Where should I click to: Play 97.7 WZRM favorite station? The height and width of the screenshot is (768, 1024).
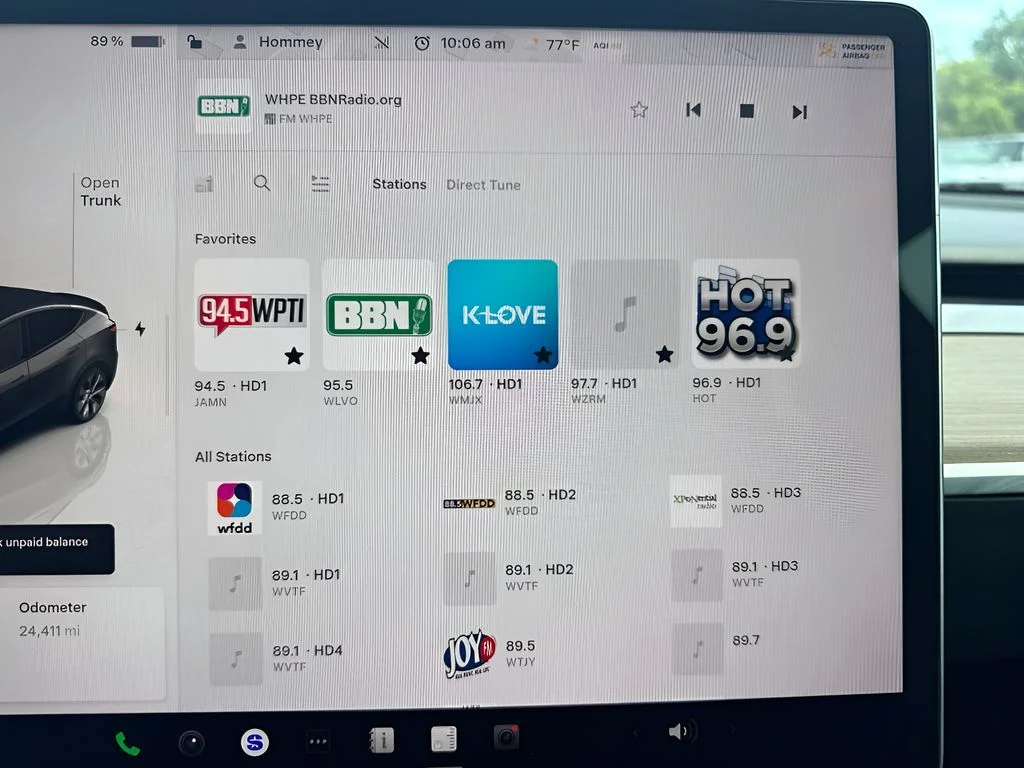tap(625, 314)
